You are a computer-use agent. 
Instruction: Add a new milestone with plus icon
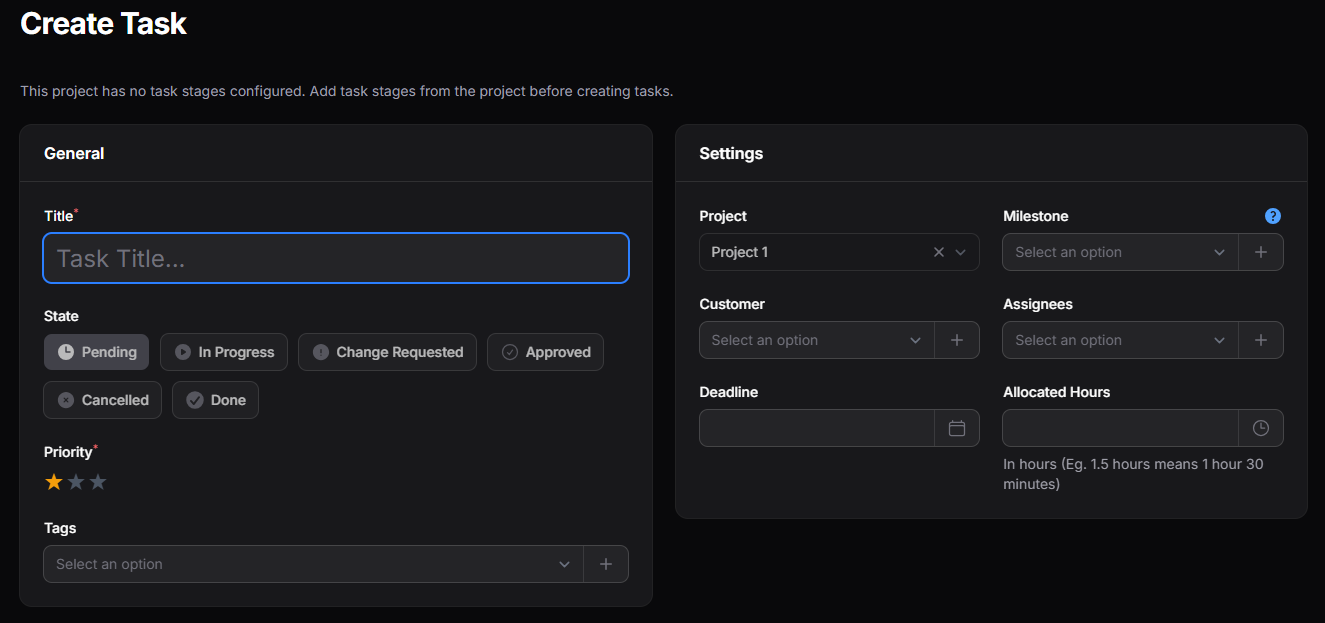pos(1261,252)
